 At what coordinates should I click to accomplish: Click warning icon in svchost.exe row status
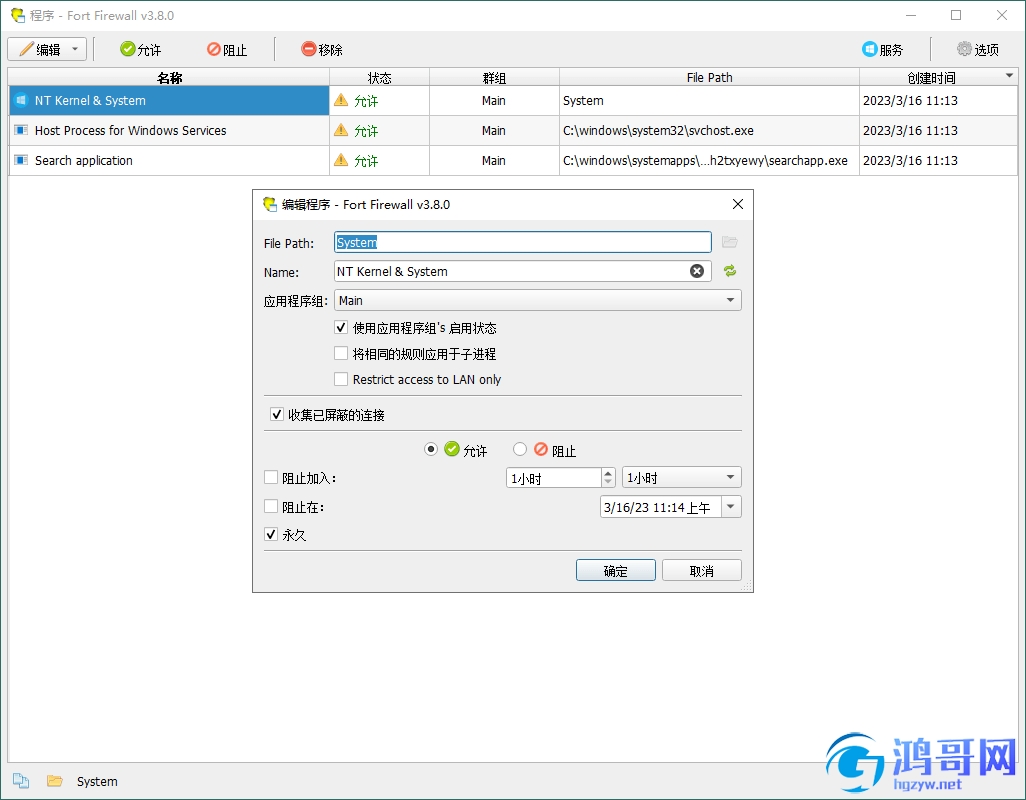click(341, 130)
